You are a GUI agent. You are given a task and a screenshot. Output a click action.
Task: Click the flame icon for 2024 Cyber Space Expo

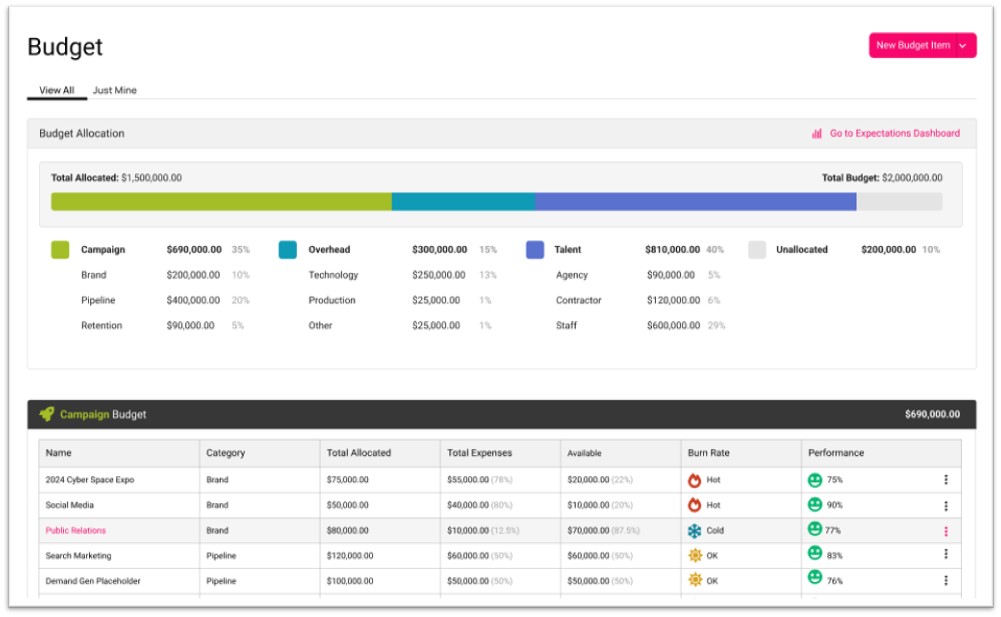coord(695,480)
